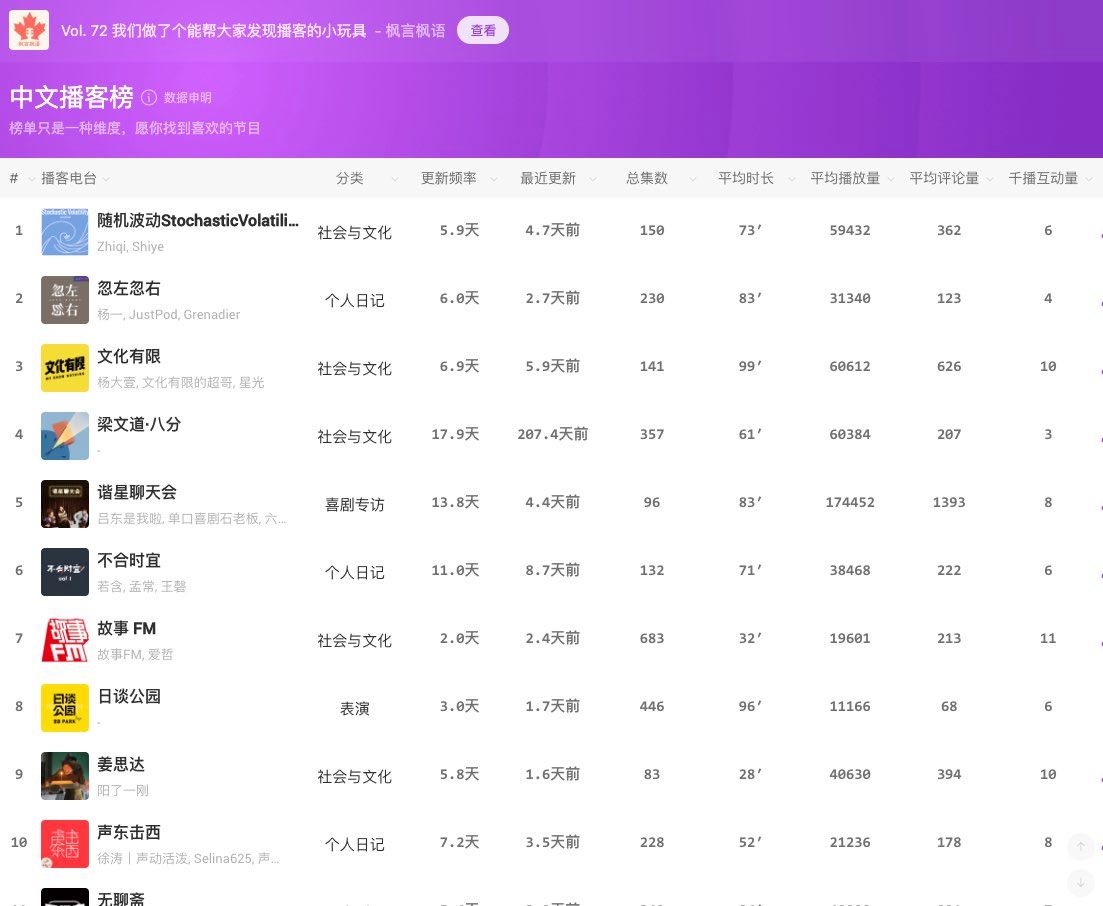Click the 60612 average plays value
Viewport: 1103px width, 906px height.
(x=850, y=366)
